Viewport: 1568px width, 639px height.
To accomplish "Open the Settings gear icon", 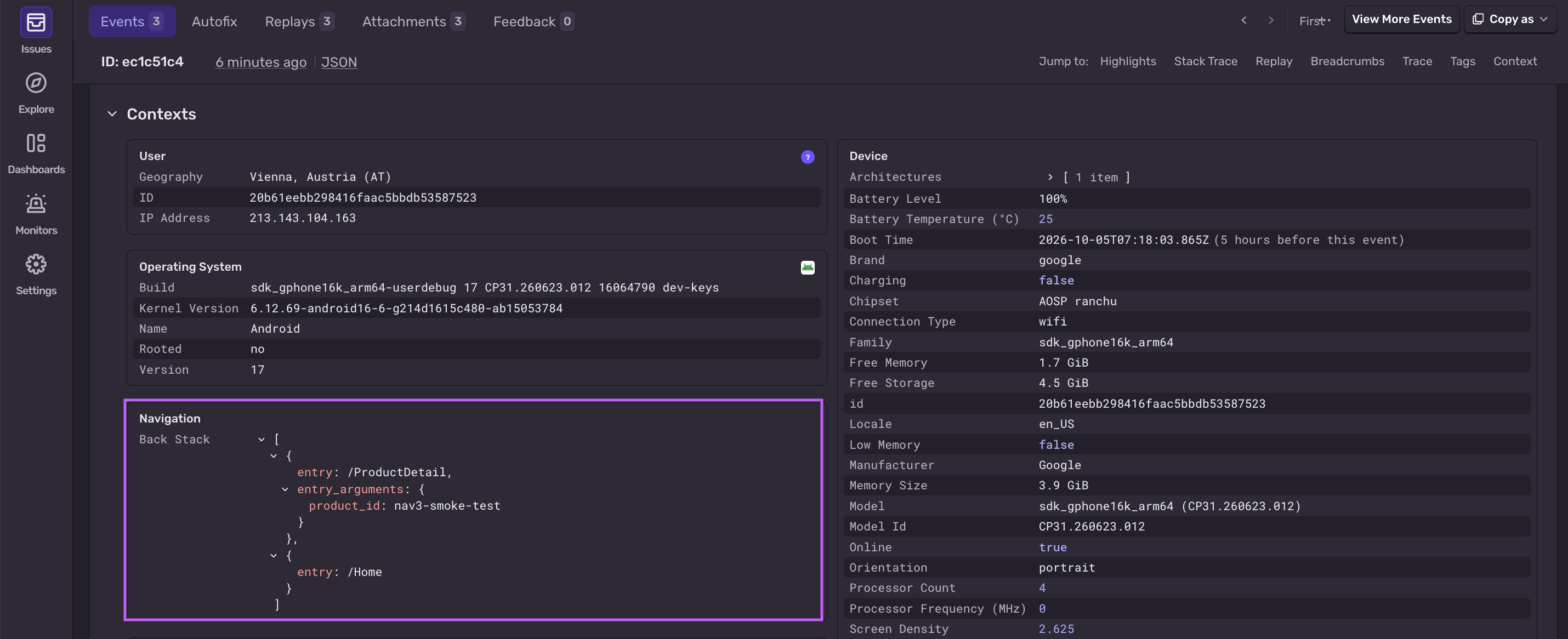I will 36,264.
